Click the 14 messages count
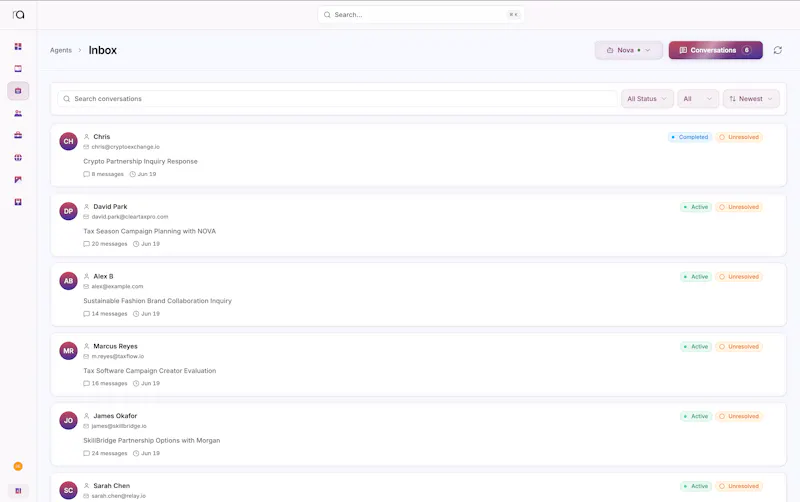Viewport: 800px width, 502px height. (109, 314)
